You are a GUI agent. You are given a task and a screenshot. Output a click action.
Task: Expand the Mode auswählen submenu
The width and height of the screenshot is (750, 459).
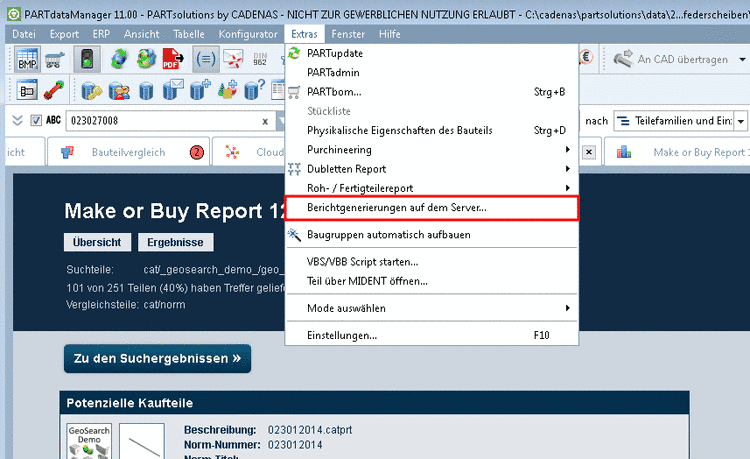(567, 308)
